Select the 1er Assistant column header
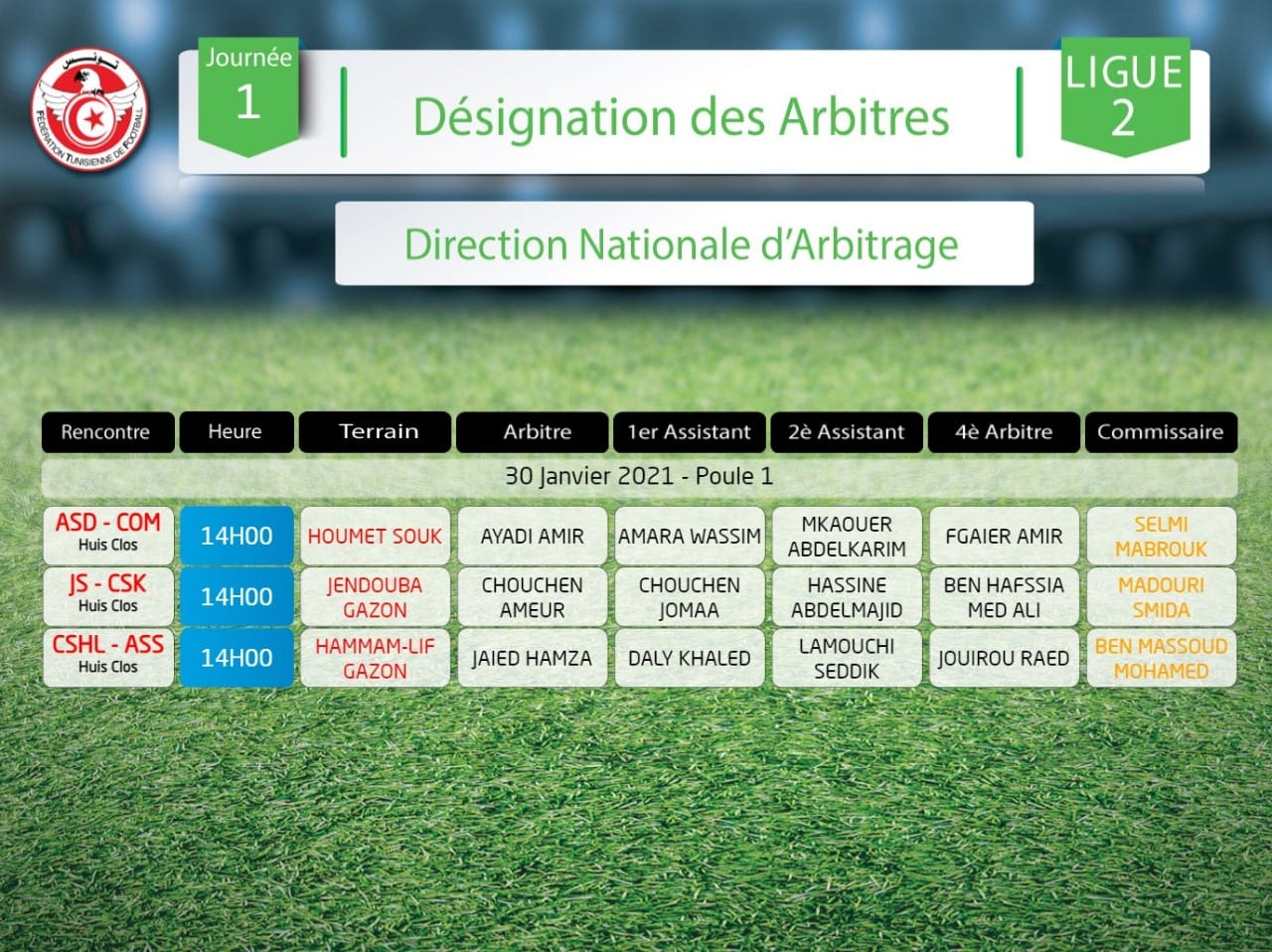1272x952 pixels. pos(690,432)
